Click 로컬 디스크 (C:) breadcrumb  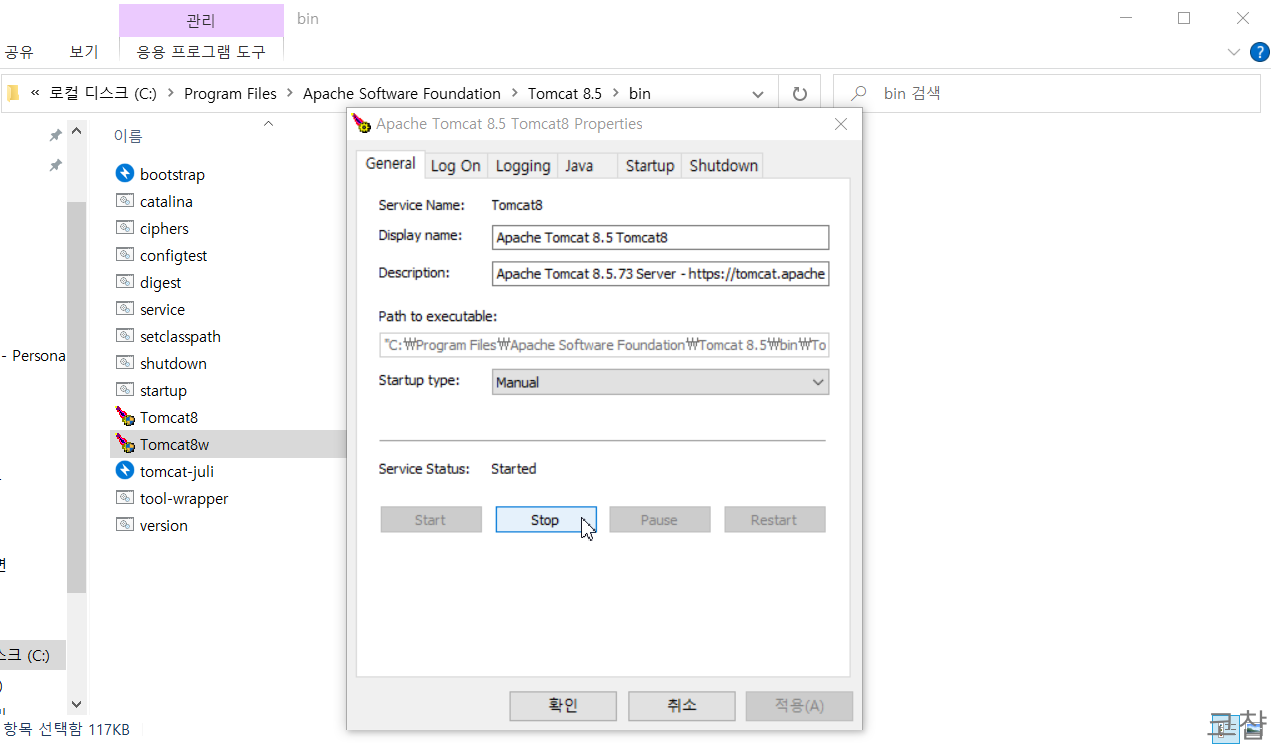(103, 93)
